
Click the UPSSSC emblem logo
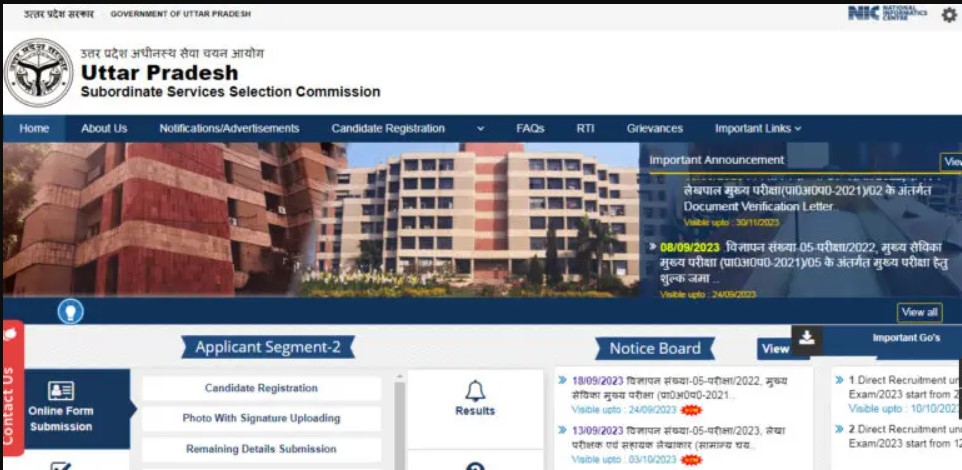(x=39, y=72)
